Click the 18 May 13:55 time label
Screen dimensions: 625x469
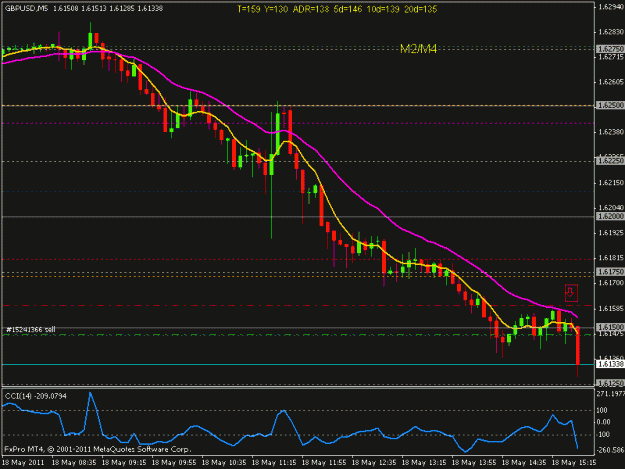[474, 463]
